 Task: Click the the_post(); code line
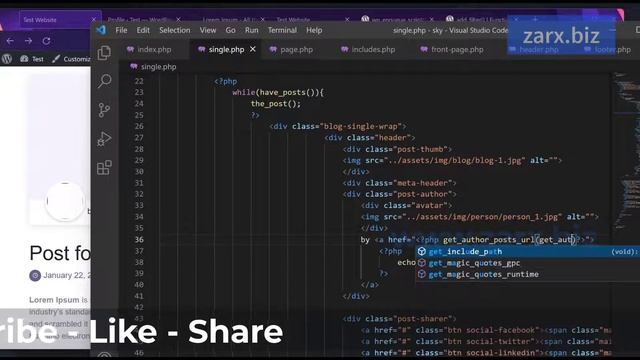[x=276, y=104]
